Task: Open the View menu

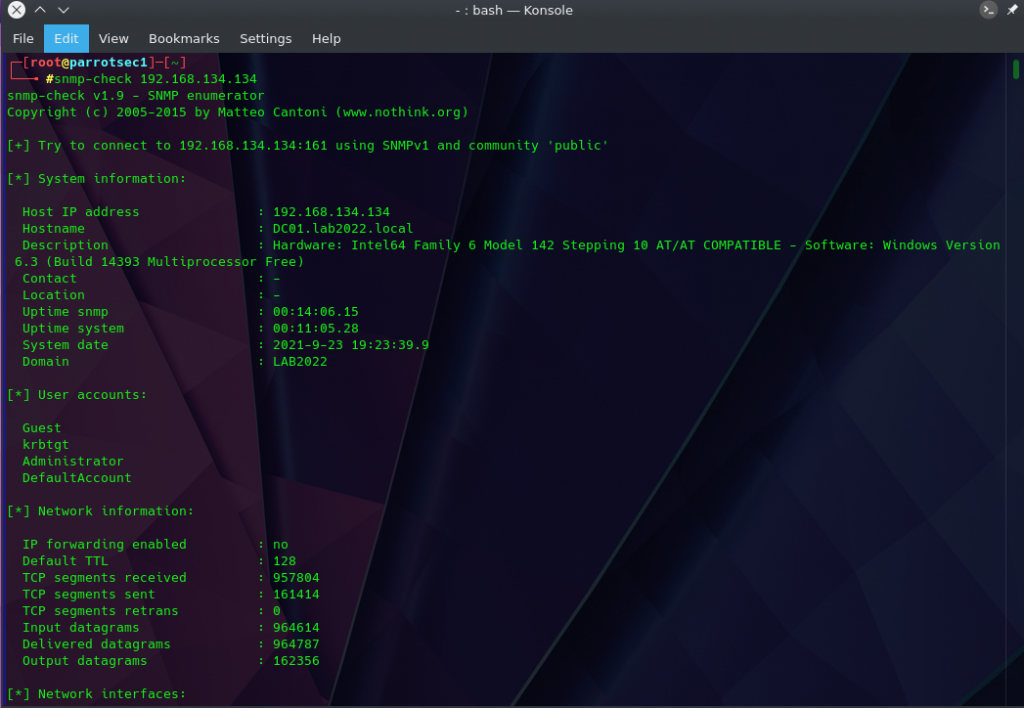Action: (x=113, y=39)
